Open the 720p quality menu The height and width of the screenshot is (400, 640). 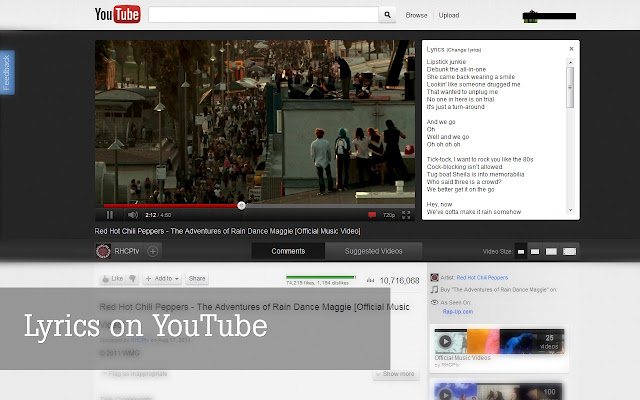389,215
